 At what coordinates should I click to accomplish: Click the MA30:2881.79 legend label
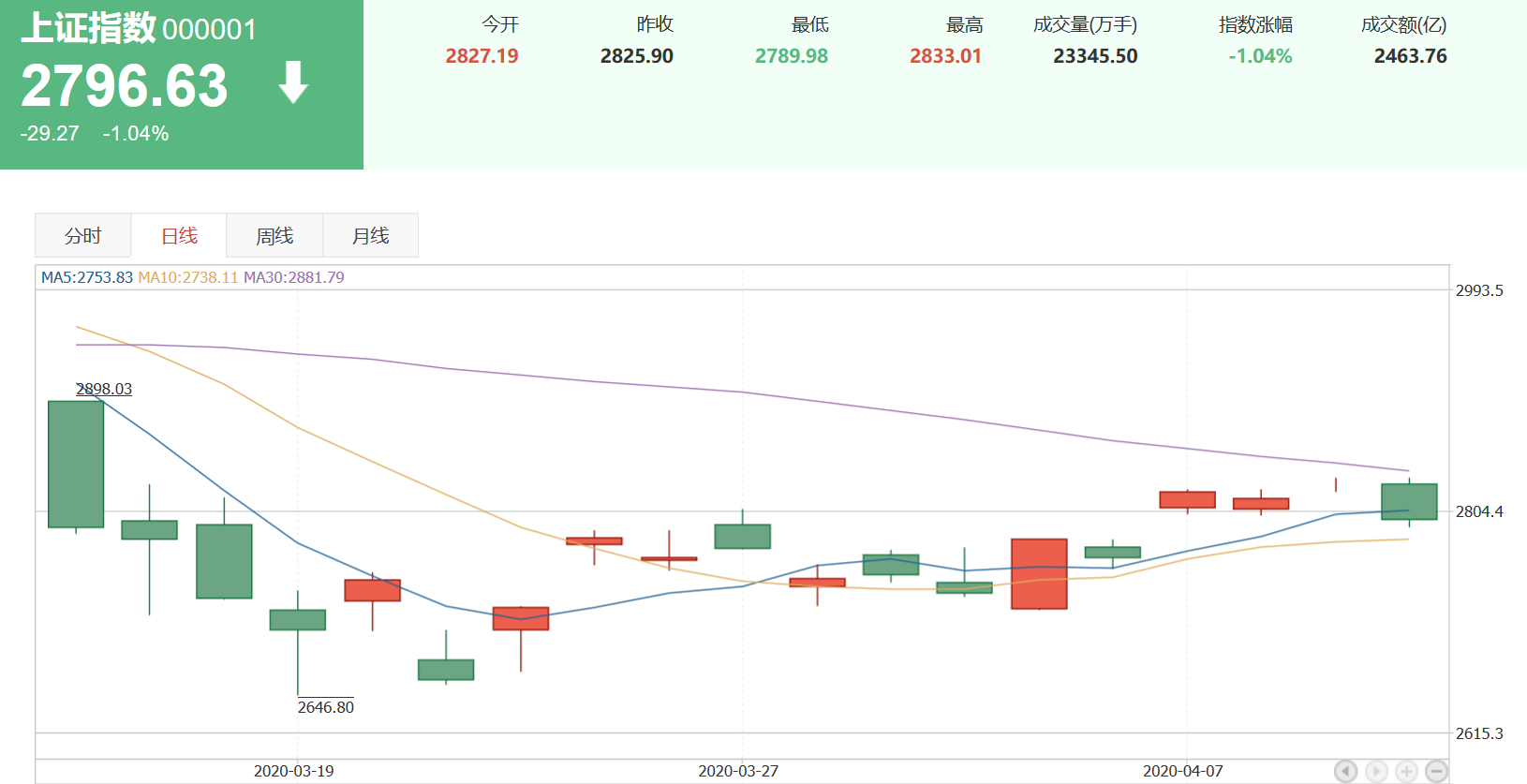click(x=294, y=277)
